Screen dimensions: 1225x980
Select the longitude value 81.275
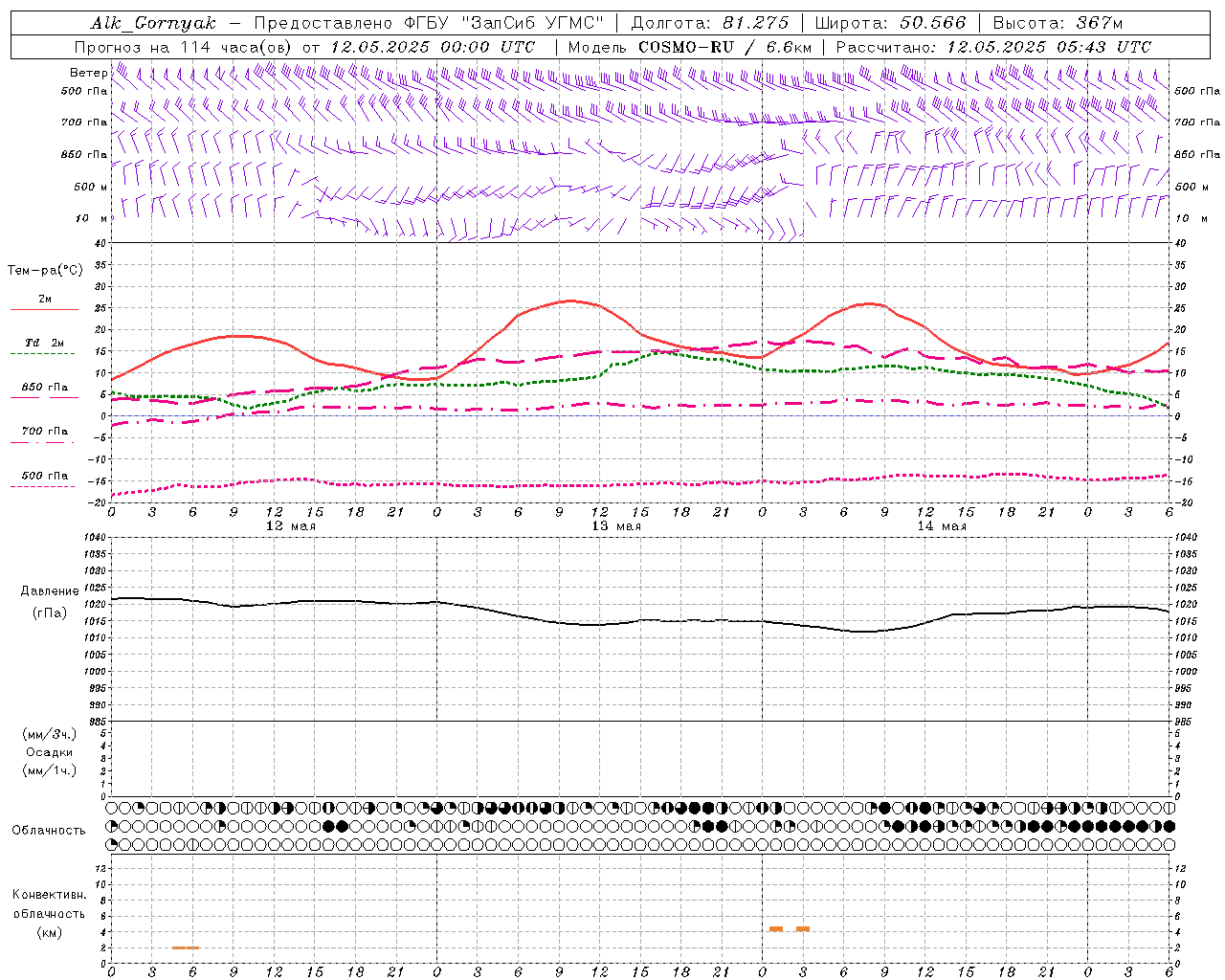756,23
